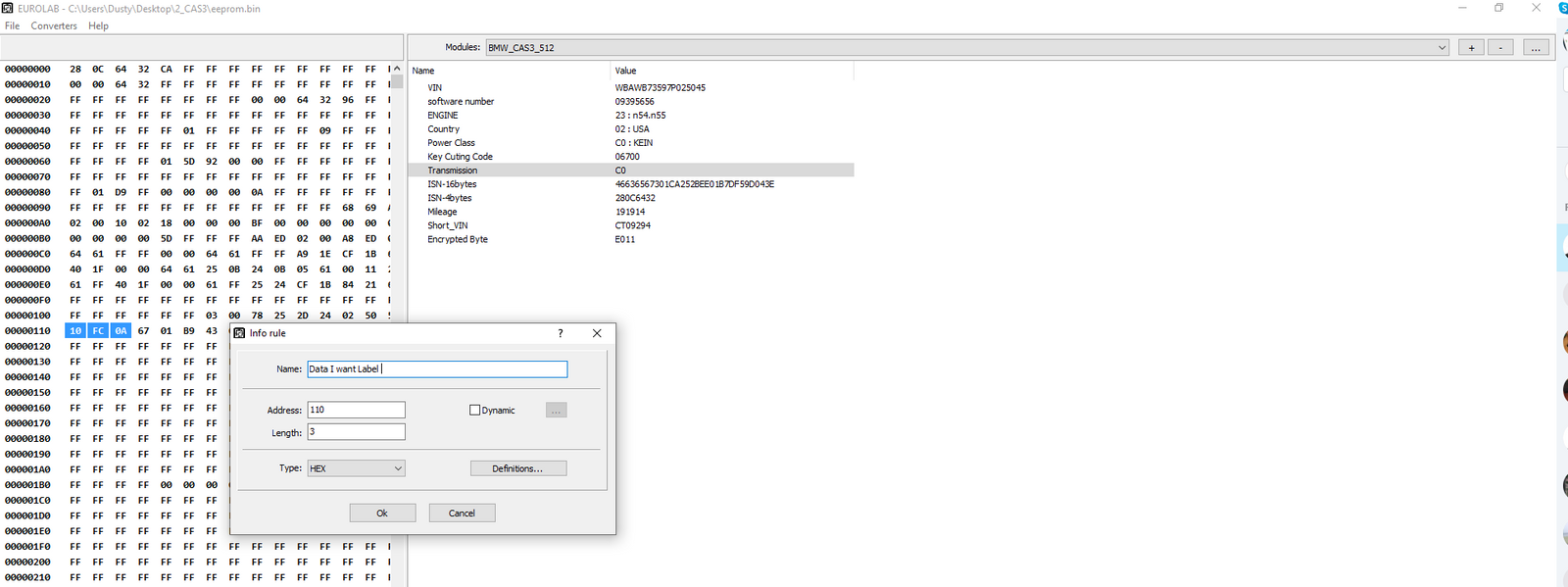
Task: Cancel the Info rule dialog
Action: [x=462, y=513]
